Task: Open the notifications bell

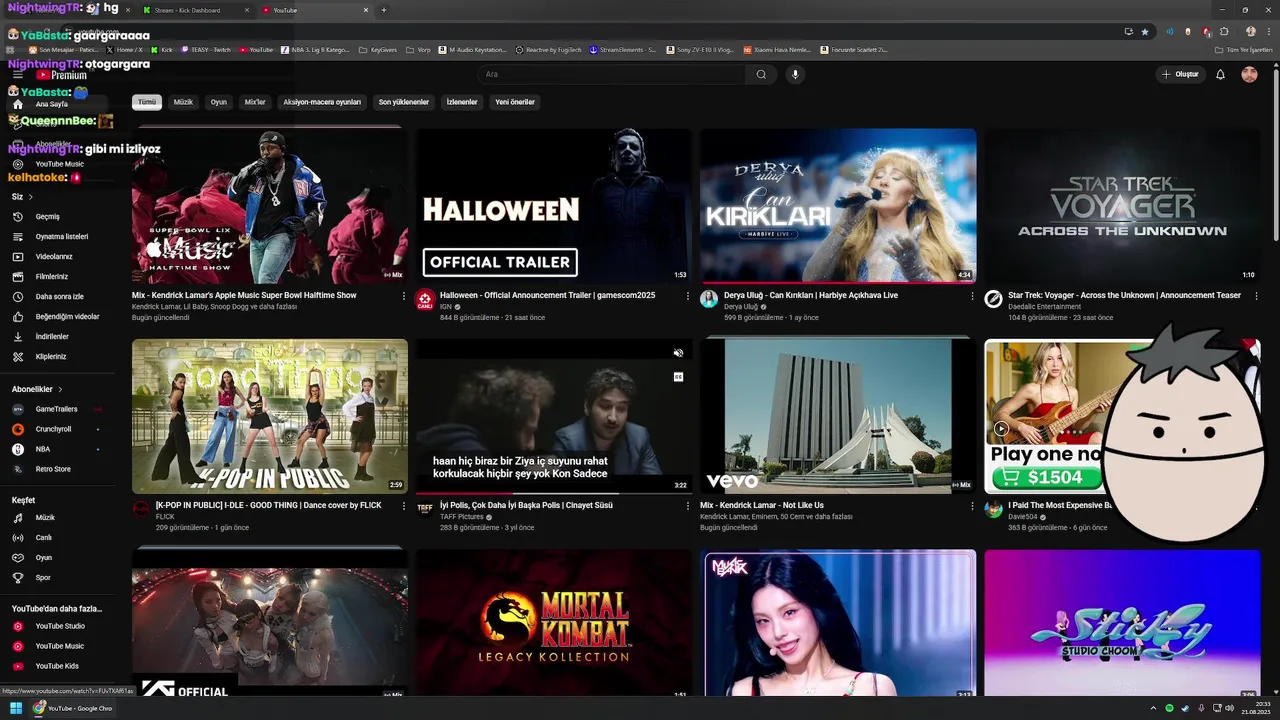Action: click(x=1220, y=74)
